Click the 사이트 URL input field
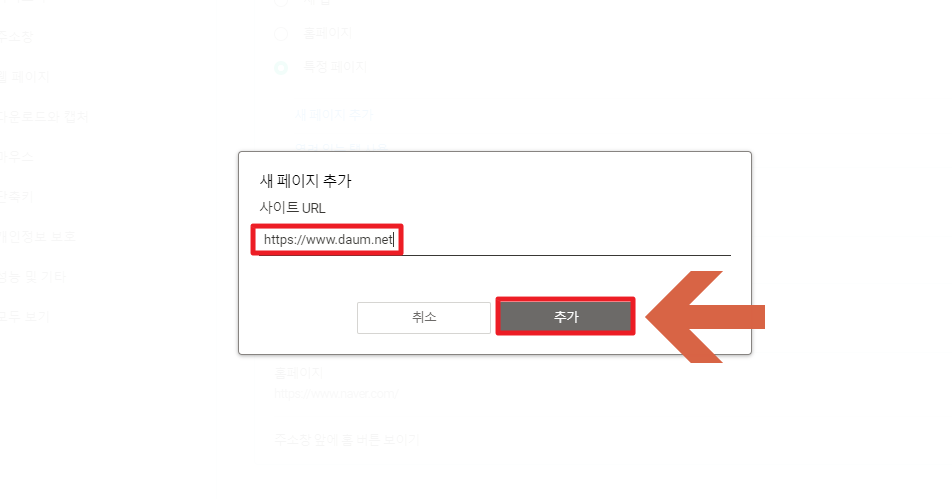This screenshot has height=499, width=952. [x=495, y=240]
